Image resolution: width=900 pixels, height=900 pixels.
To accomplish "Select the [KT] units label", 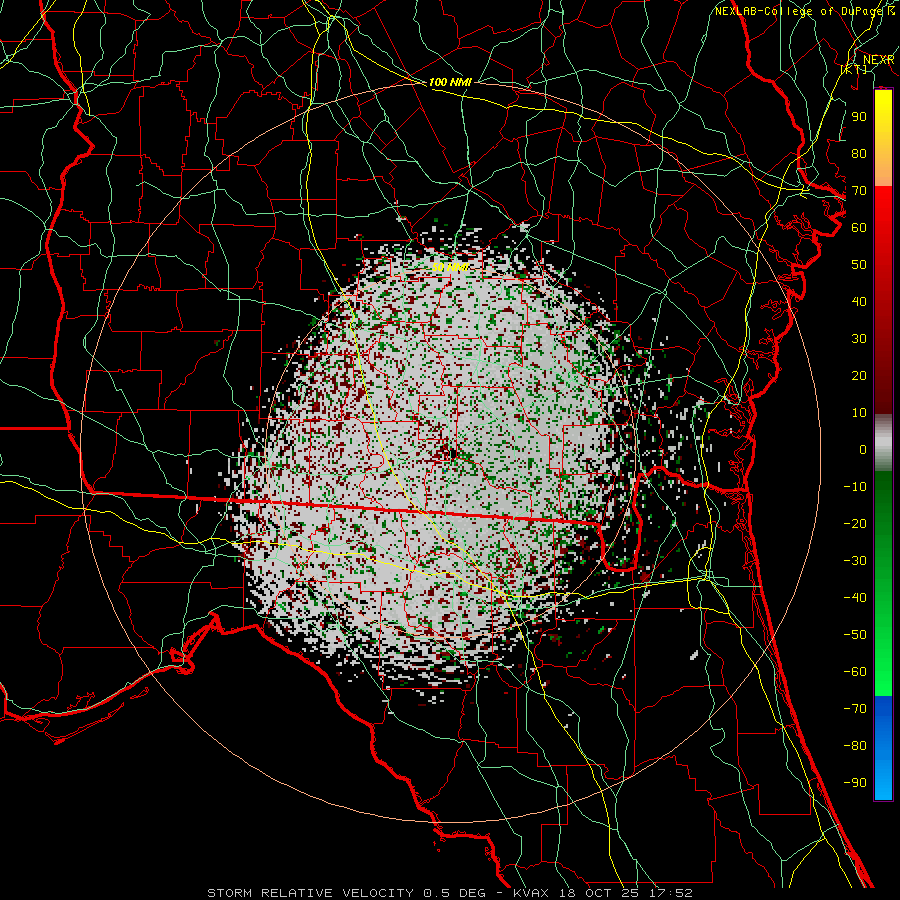I will pyautogui.click(x=854, y=69).
